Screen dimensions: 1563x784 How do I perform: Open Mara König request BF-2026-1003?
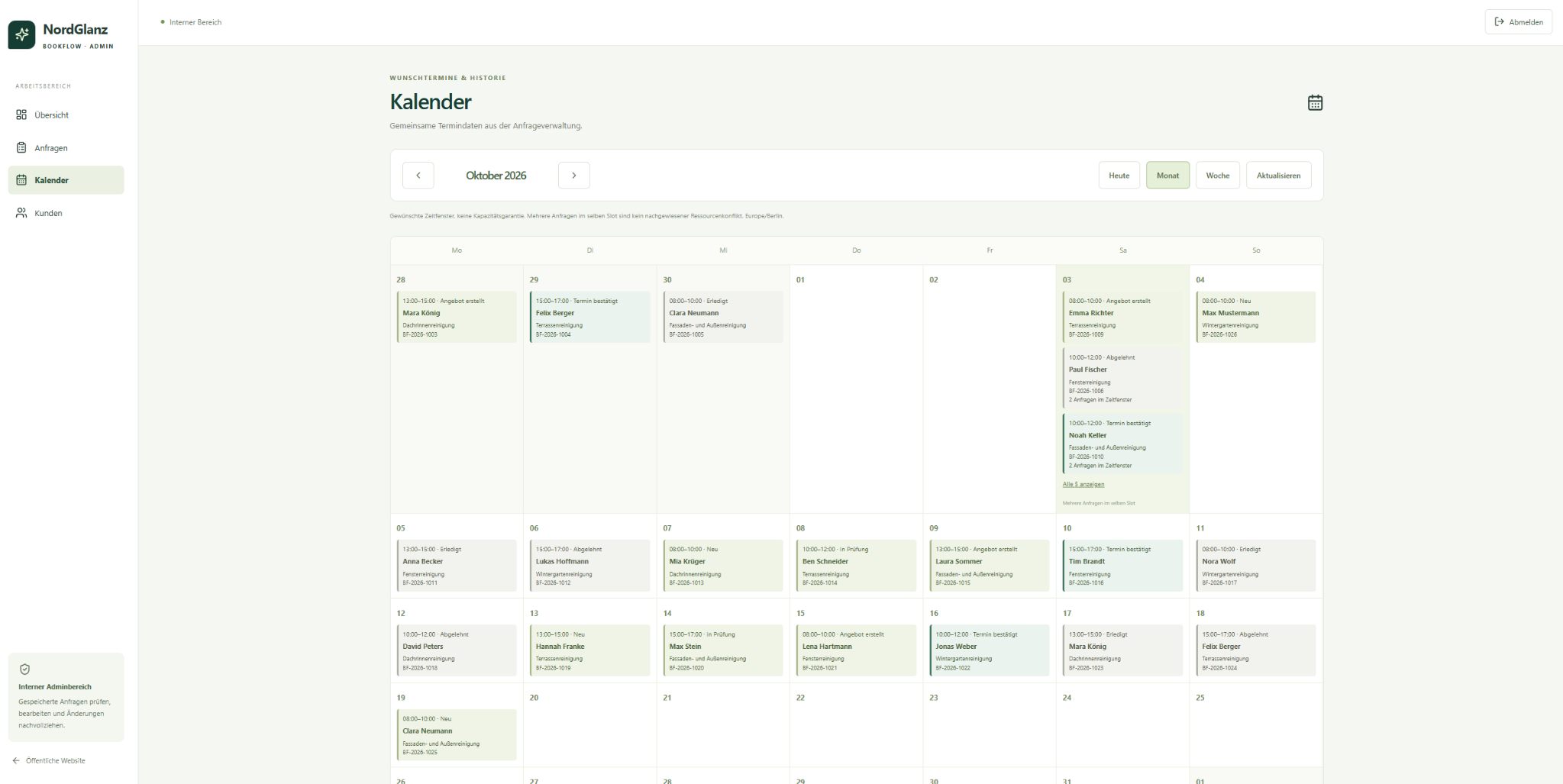457,317
